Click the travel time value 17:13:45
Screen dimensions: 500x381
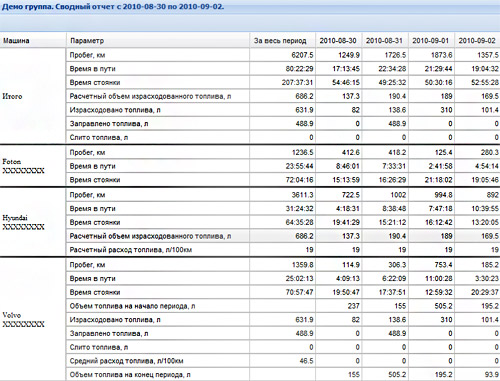[x=346, y=69]
